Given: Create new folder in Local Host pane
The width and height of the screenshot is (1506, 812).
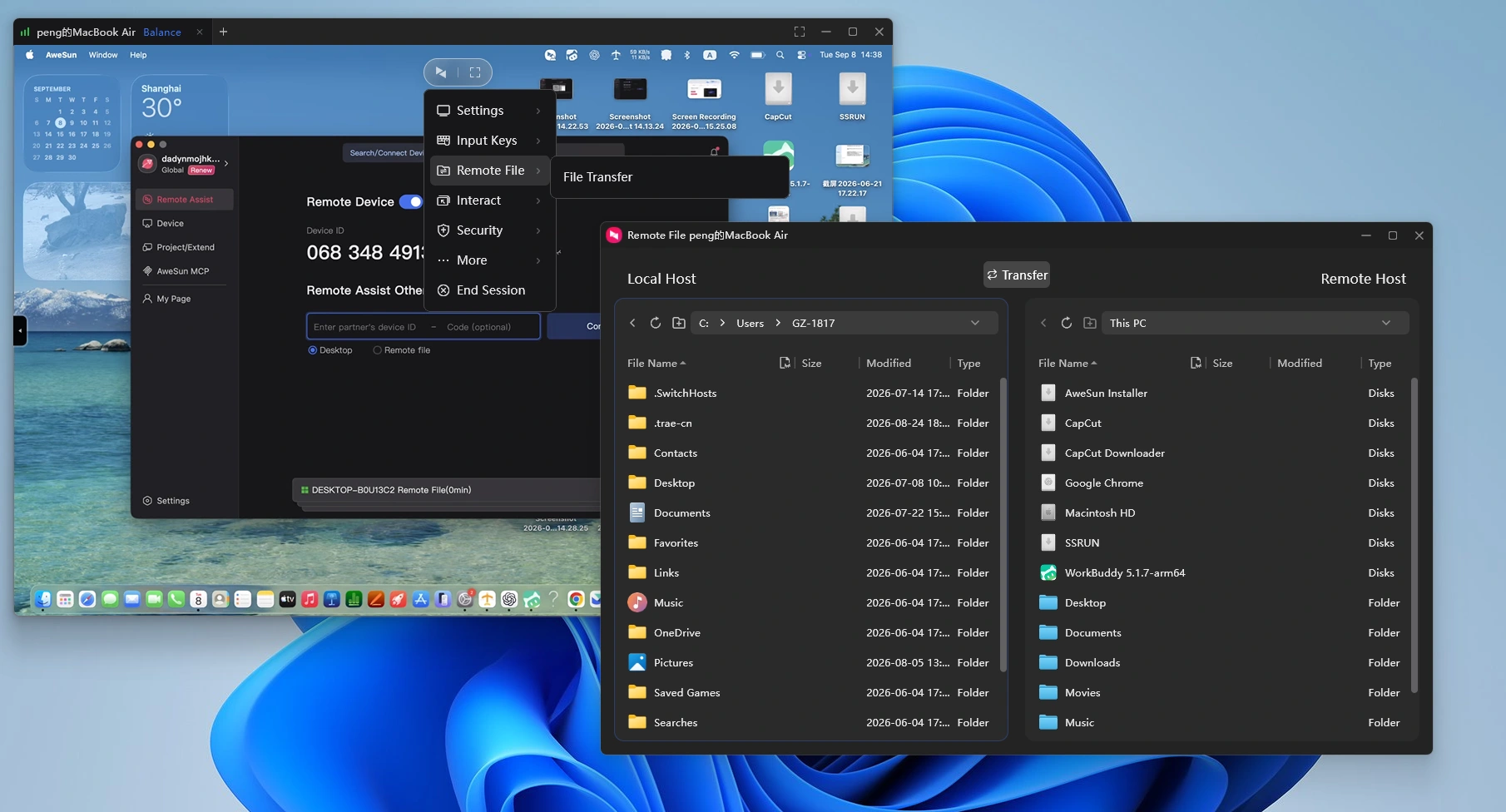Looking at the screenshot, I should pos(679,323).
